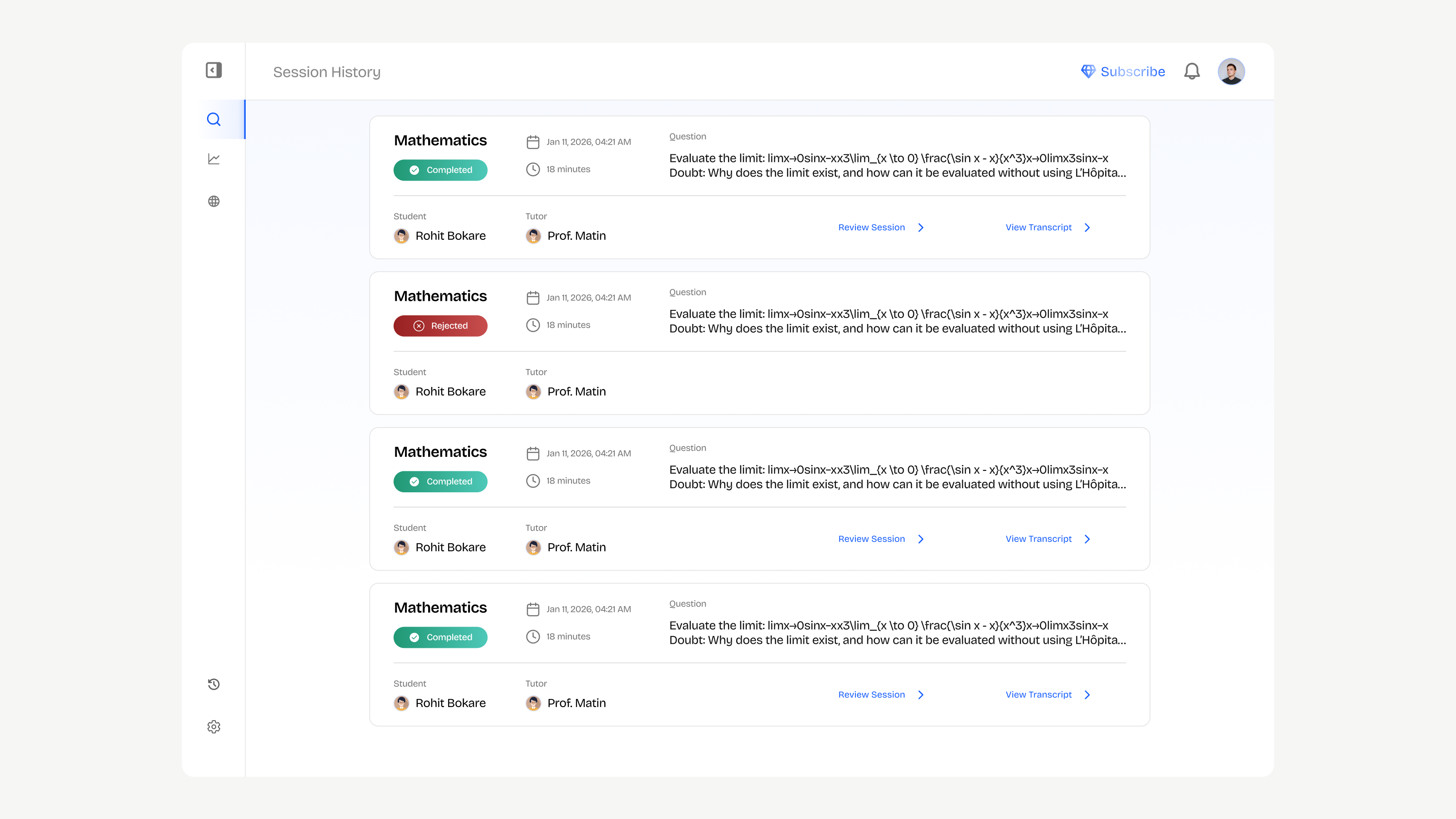Open tutor Prof. Matin on first card

pyautogui.click(x=576, y=236)
